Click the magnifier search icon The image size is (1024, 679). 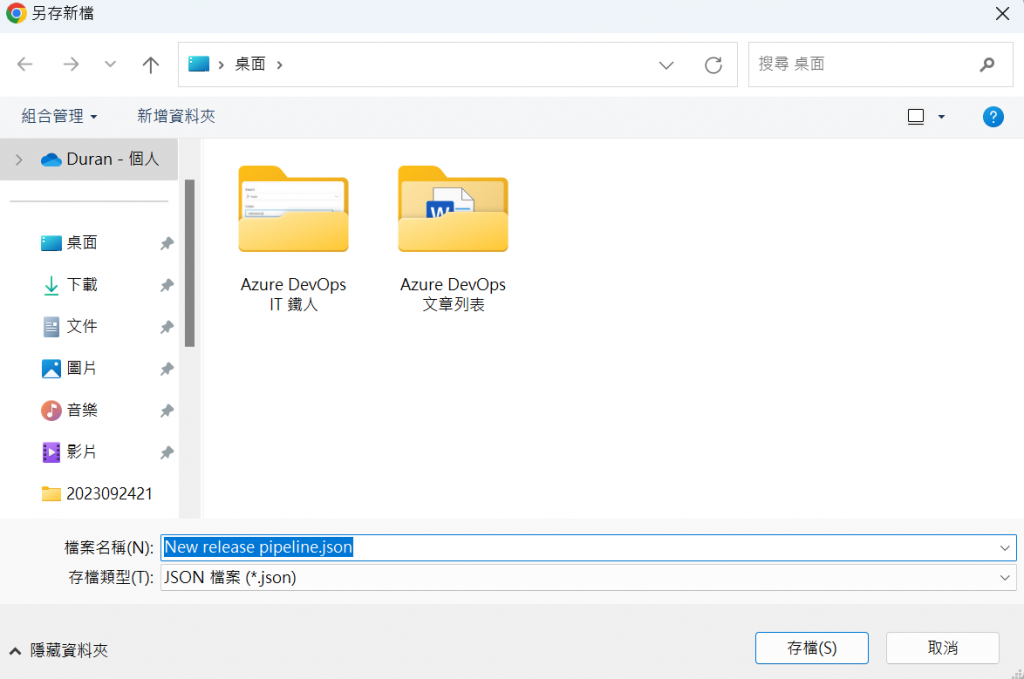(987, 64)
